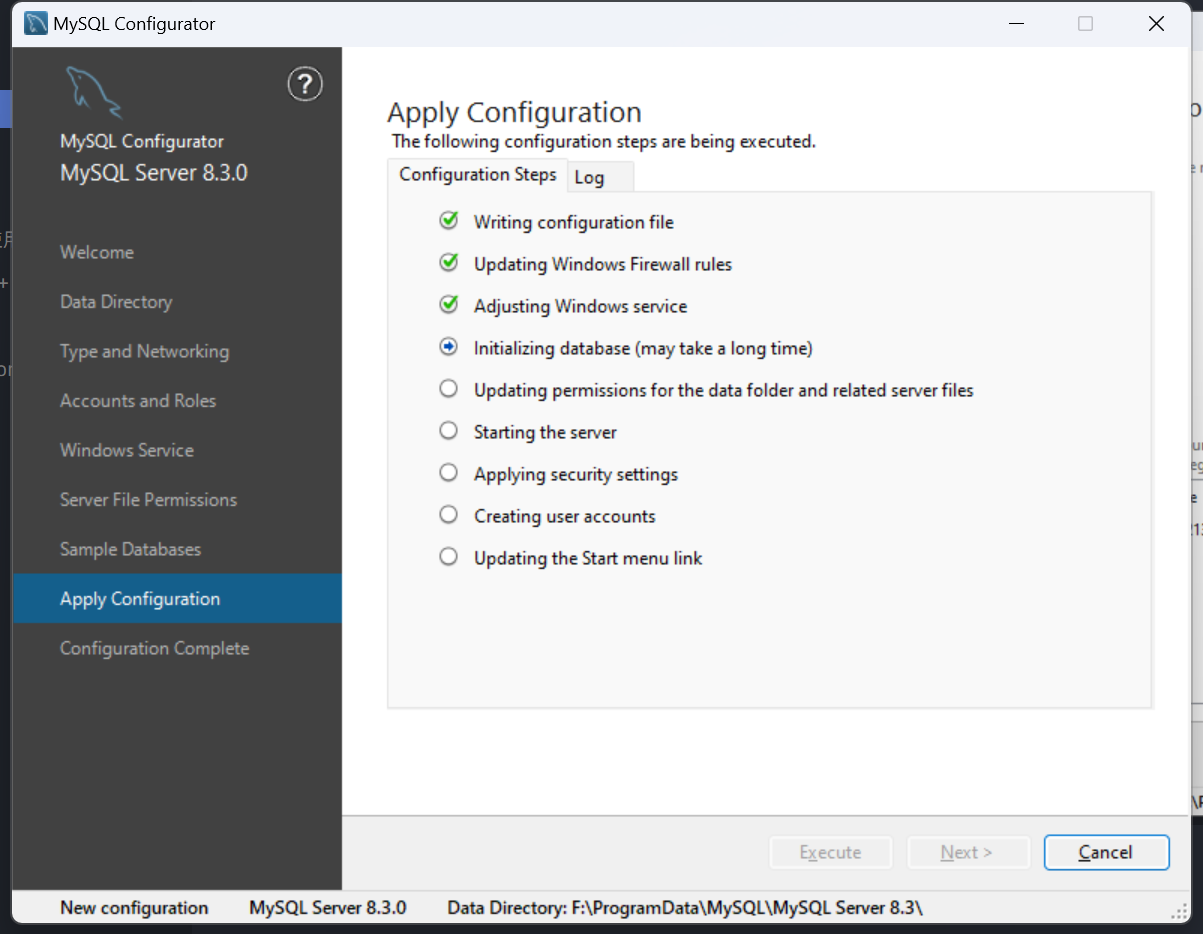Click 'MySQL Server 8.3.0' sidebar heading
This screenshot has width=1203, height=934.
tap(154, 172)
